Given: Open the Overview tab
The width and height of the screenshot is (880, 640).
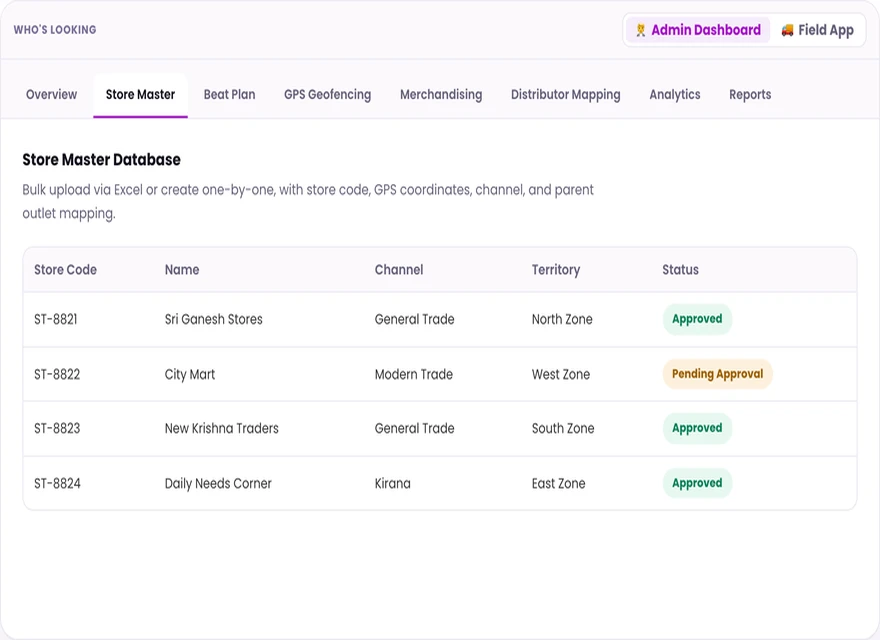Looking at the screenshot, I should (x=52, y=94).
